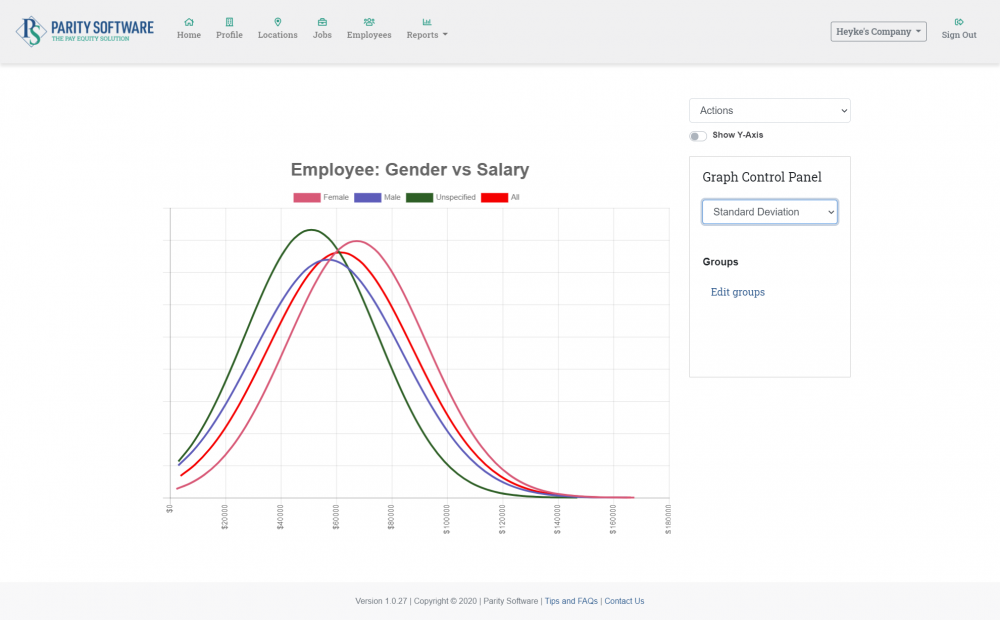Toggle Female series in chart legend
This screenshot has width=1000, height=620.
321,198
